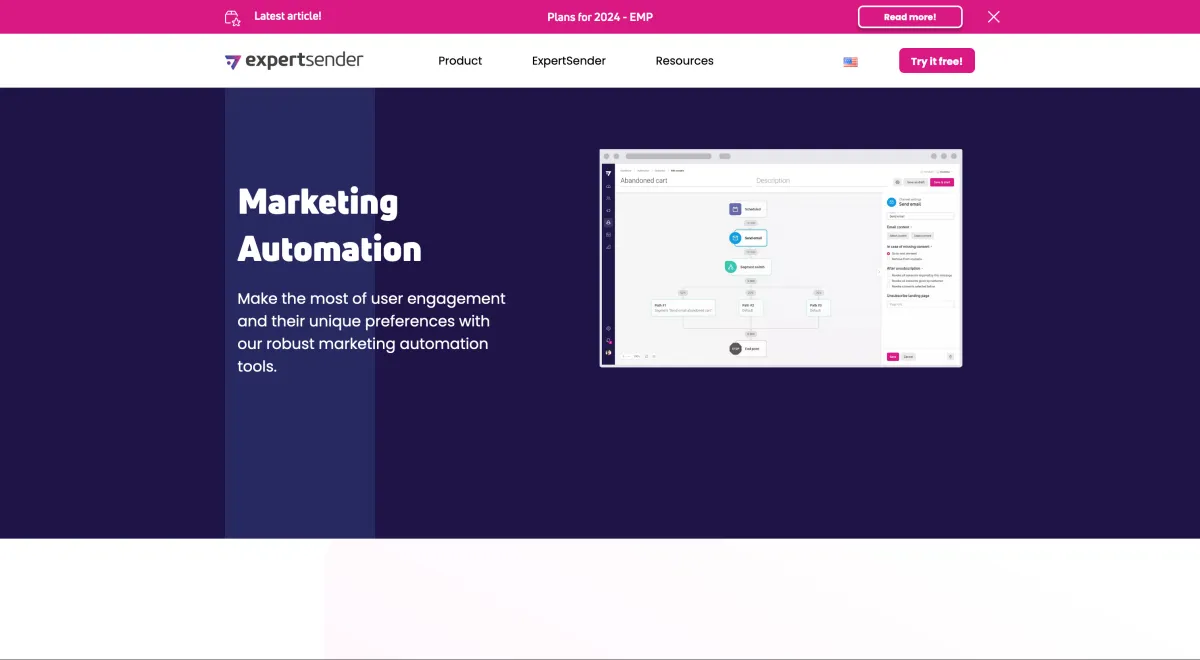Click the 'Abandoned cart' title field in screenshot

685,181
